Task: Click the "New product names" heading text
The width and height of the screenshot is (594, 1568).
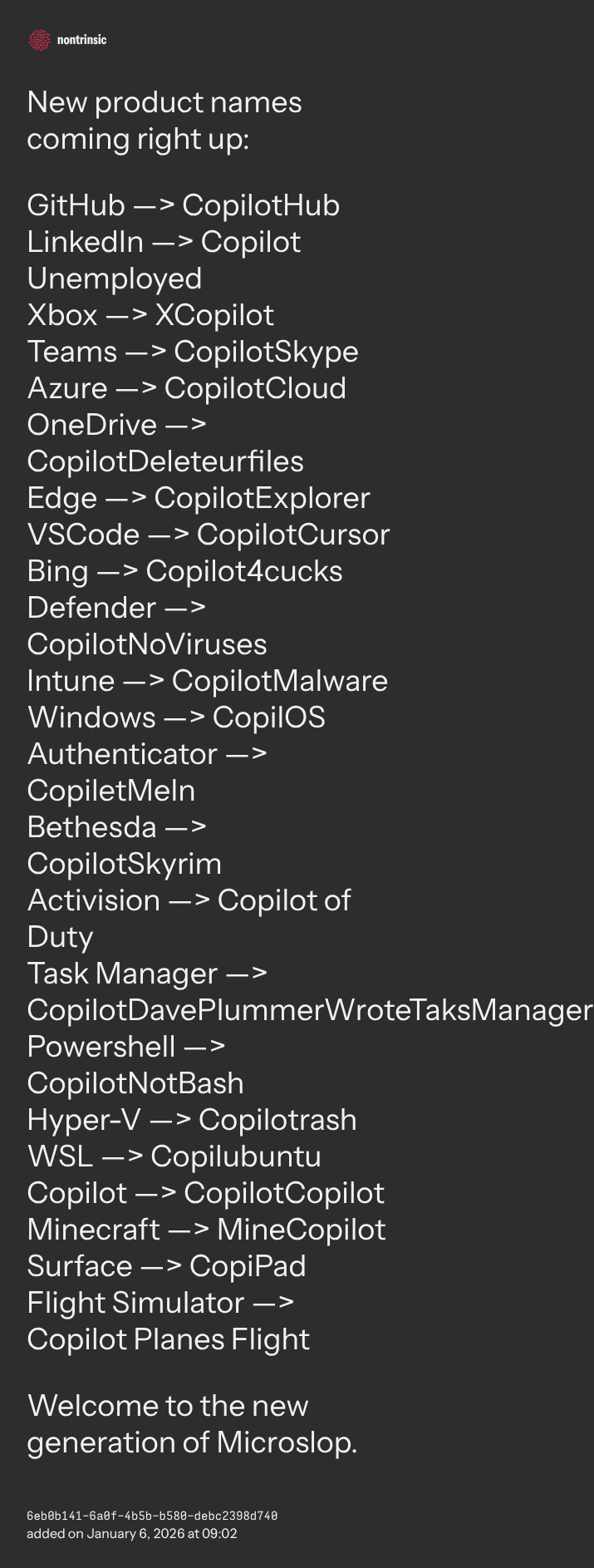Action: pos(164,102)
